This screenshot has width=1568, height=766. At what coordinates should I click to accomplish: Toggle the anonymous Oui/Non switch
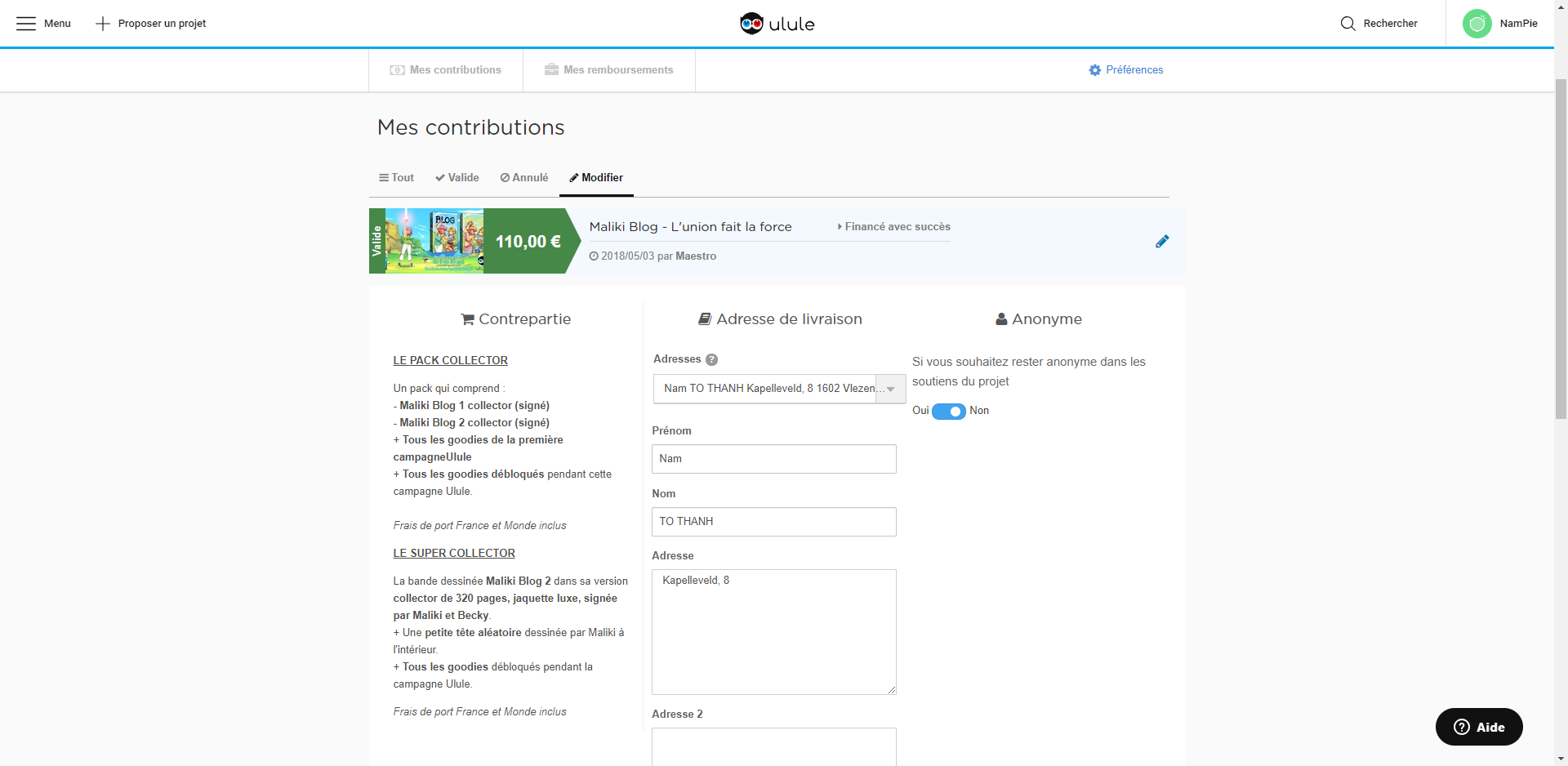tap(948, 411)
